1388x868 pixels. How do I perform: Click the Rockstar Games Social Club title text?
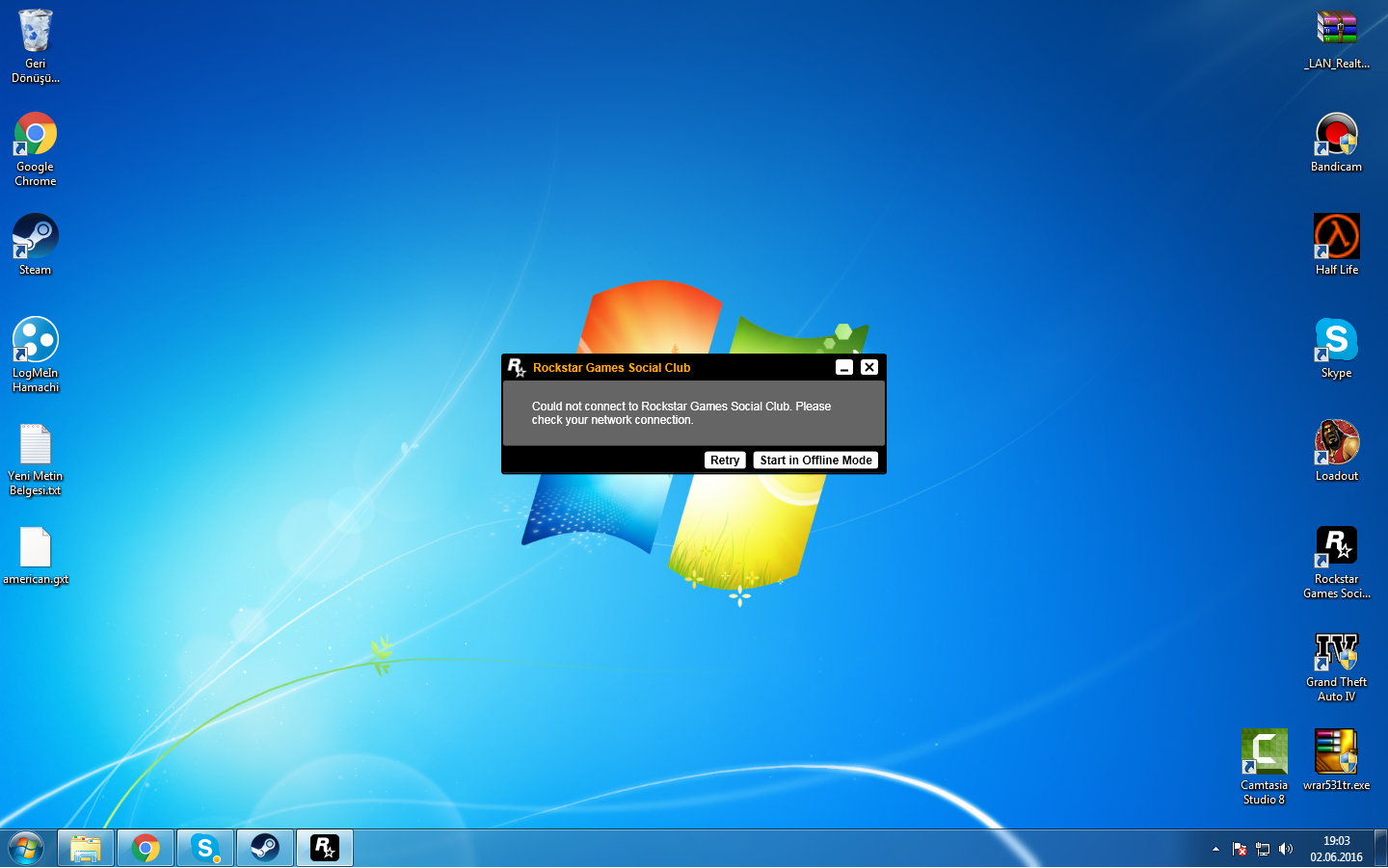pos(611,368)
